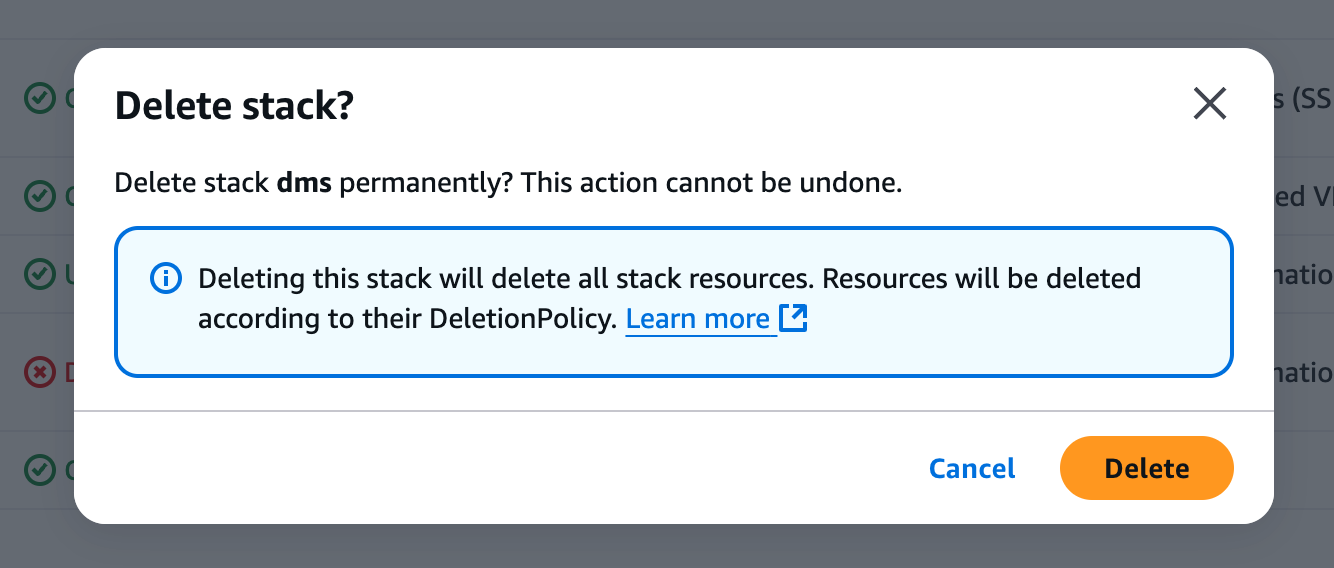Click the dimmed "natio" text beside info box
The width and height of the screenshot is (1334, 568).
[1304, 273]
